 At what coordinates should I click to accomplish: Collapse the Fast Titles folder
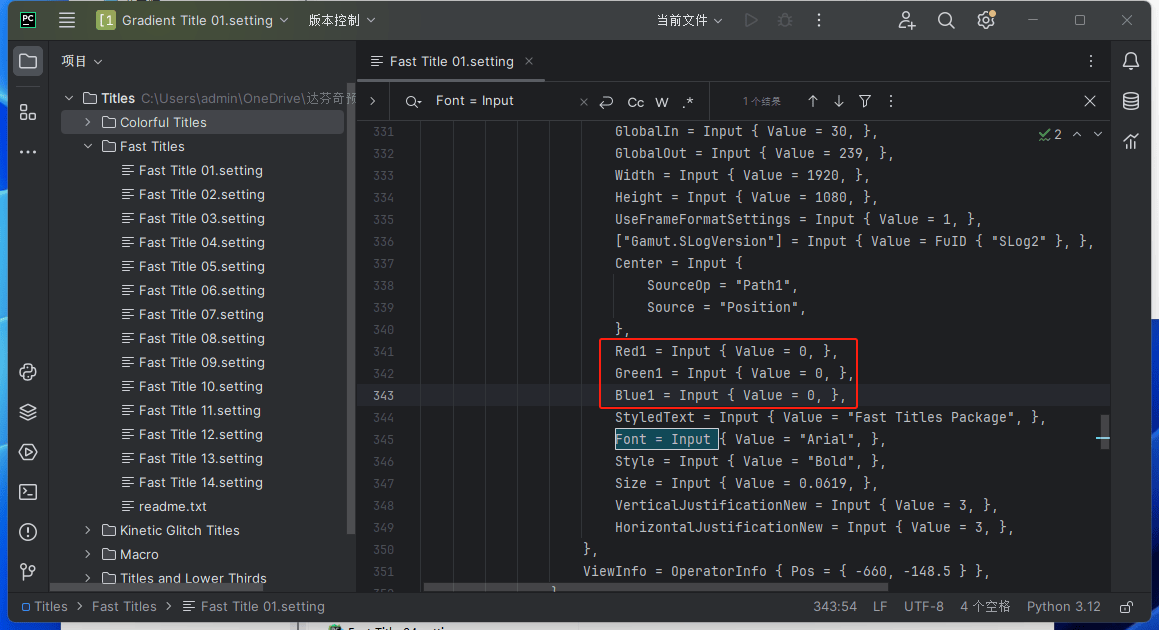88,146
